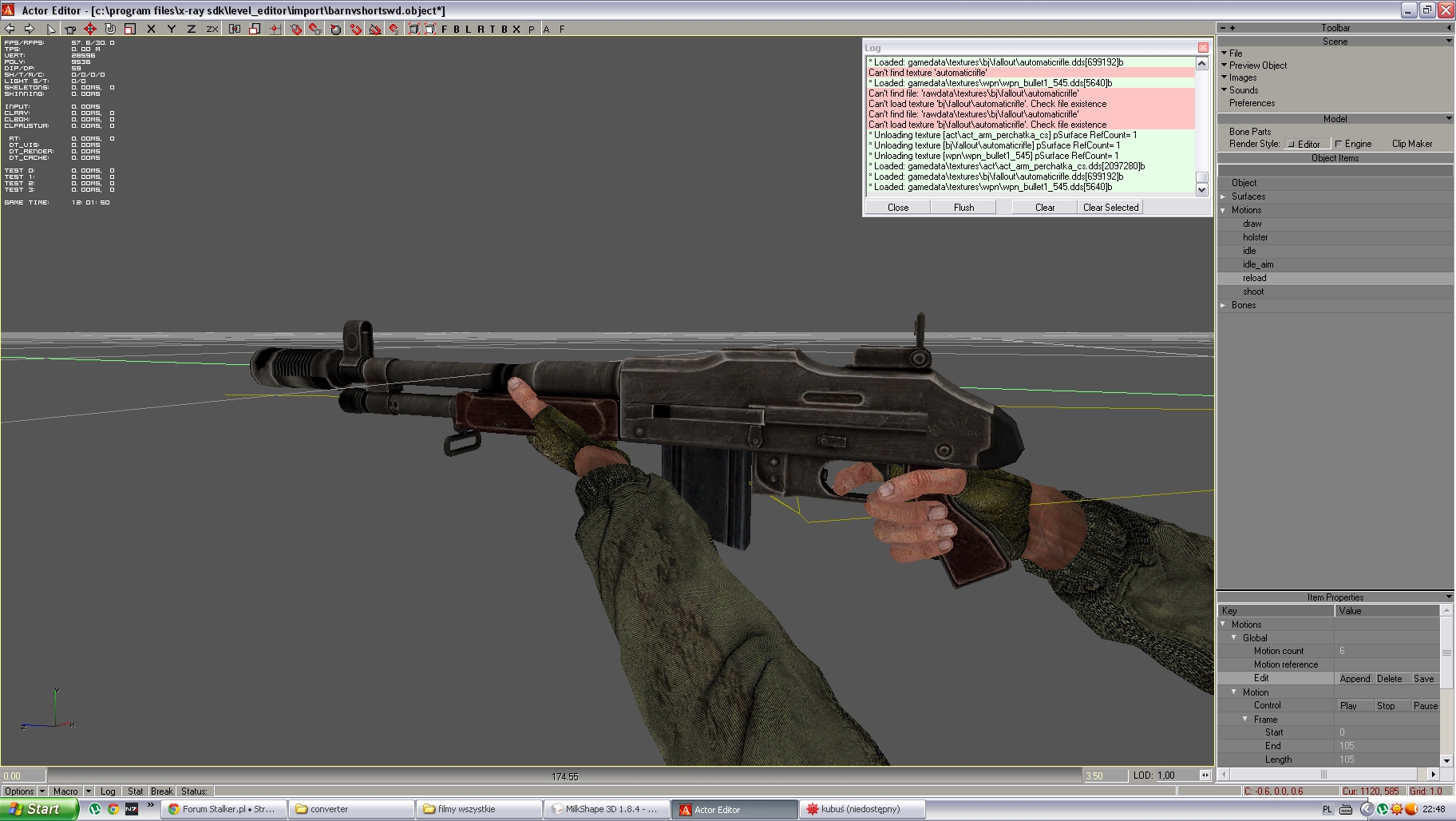The width and height of the screenshot is (1456, 821).
Task: Open Preferences in Scene panel
Action: click(1252, 103)
